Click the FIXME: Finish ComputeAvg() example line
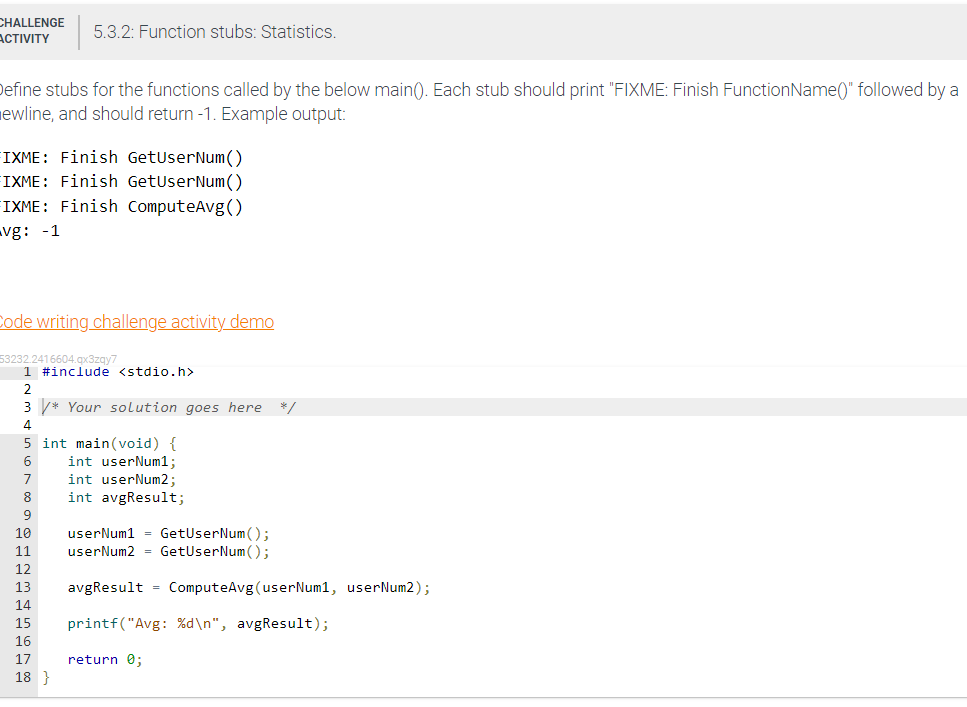Image resolution: width=967 pixels, height=707 pixels. tap(119, 206)
